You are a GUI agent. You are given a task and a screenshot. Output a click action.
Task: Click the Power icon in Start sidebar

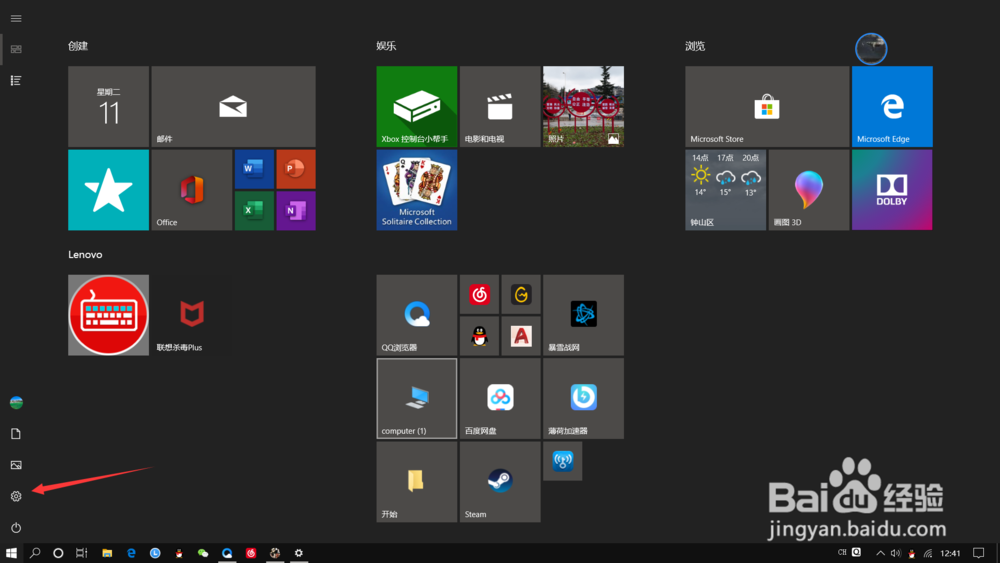[x=16, y=527]
